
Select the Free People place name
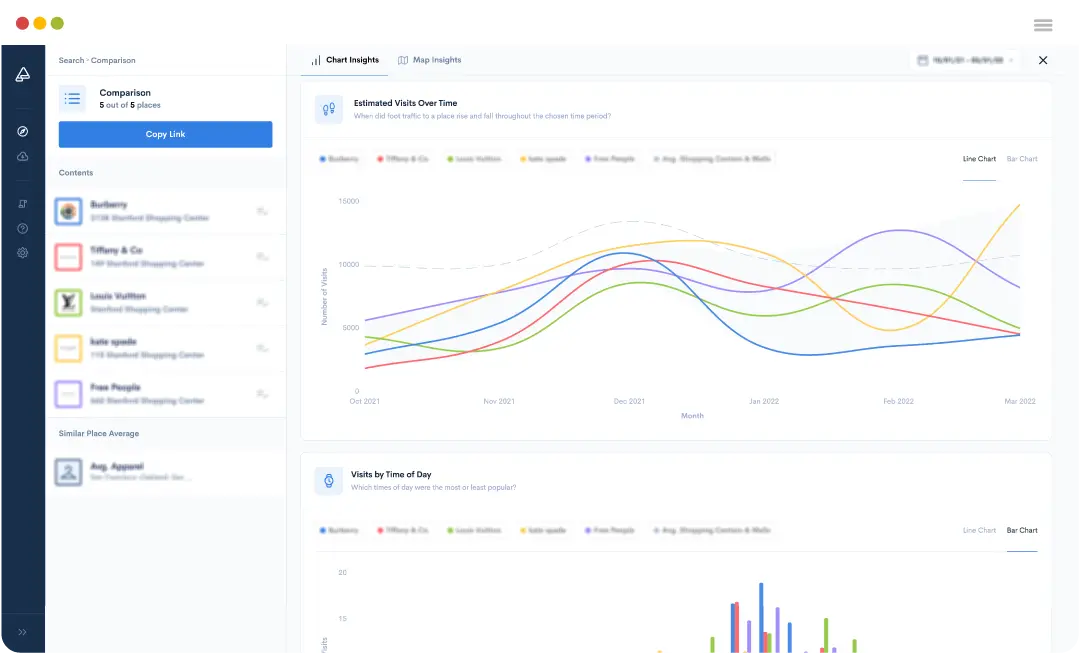[x=115, y=387]
